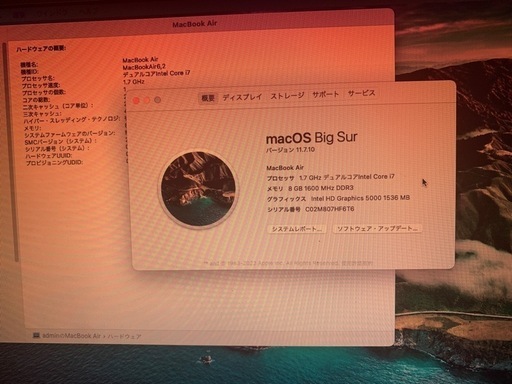Image resolution: width=512 pixels, height=384 pixels.
Task: Click the SMCバージョン（システム） label
Action: click(60, 141)
